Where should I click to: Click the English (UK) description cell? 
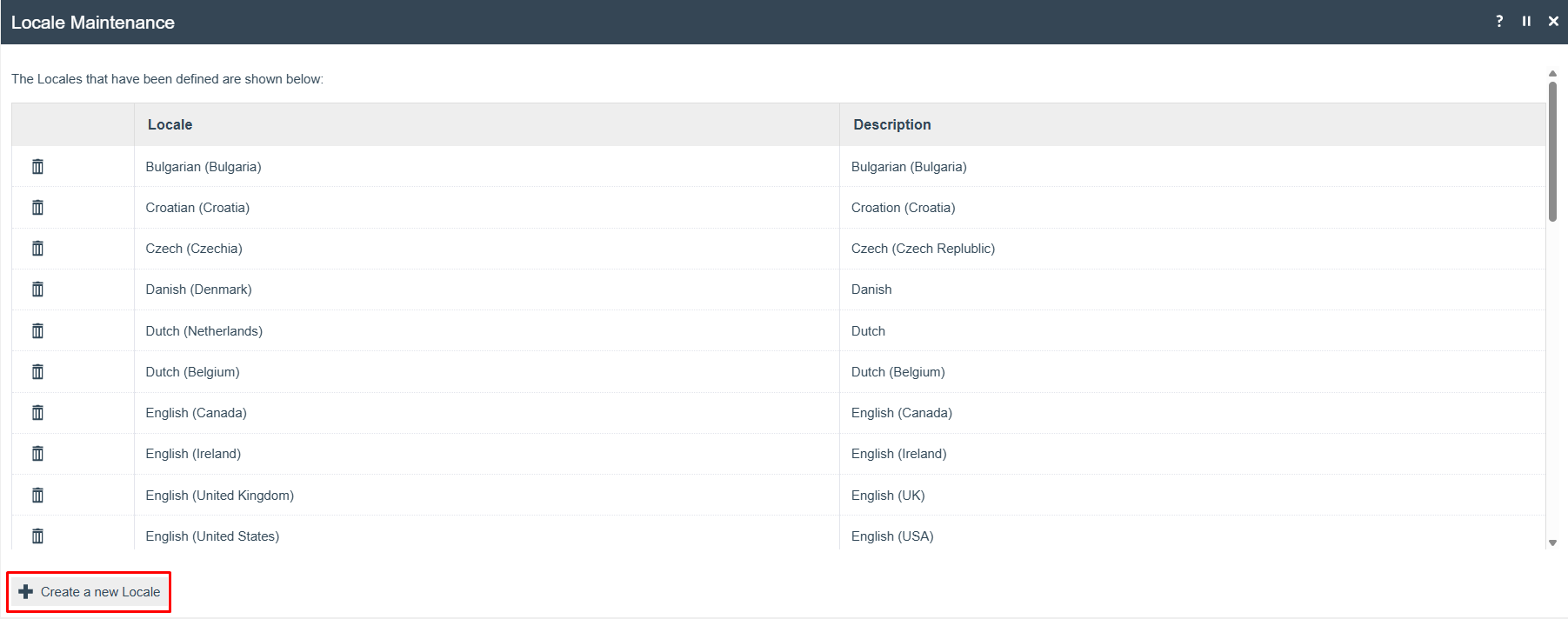click(x=1192, y=495)
